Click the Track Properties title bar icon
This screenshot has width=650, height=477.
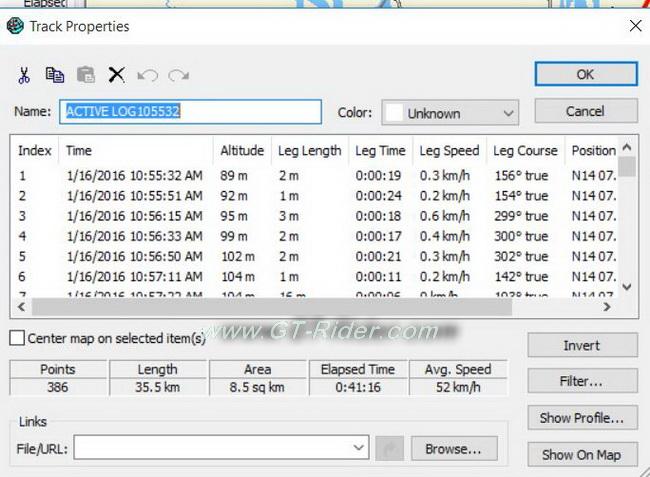15,27
